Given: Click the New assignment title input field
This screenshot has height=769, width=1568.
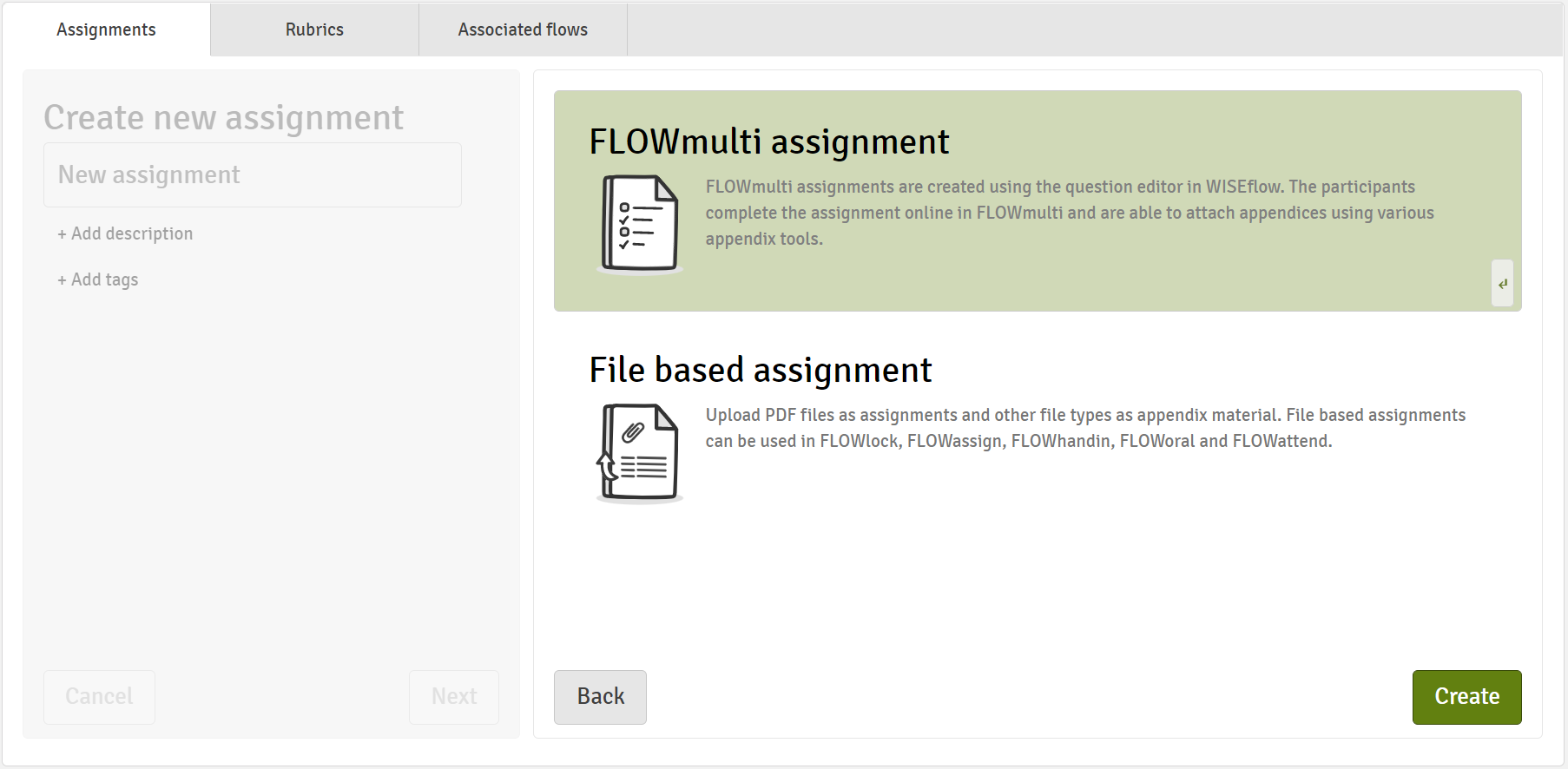Looking at the screenshot, I should 253,174.
